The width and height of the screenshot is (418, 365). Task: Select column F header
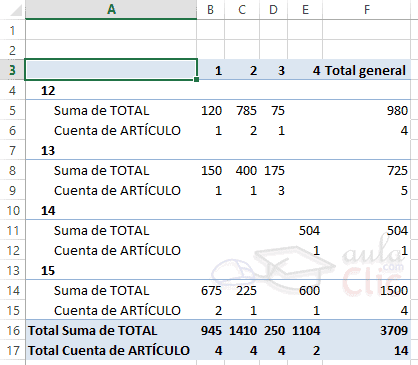(x=367, y=9)
